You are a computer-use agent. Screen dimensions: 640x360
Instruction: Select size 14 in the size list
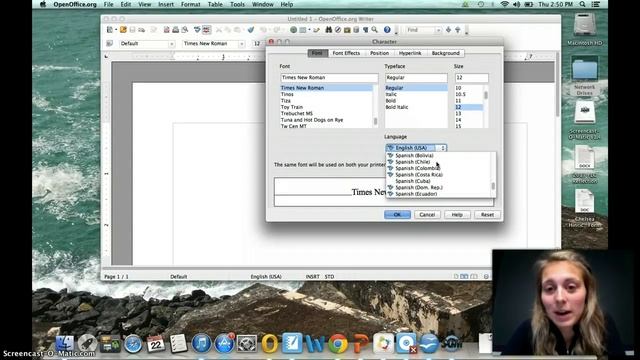click(469, 120)
